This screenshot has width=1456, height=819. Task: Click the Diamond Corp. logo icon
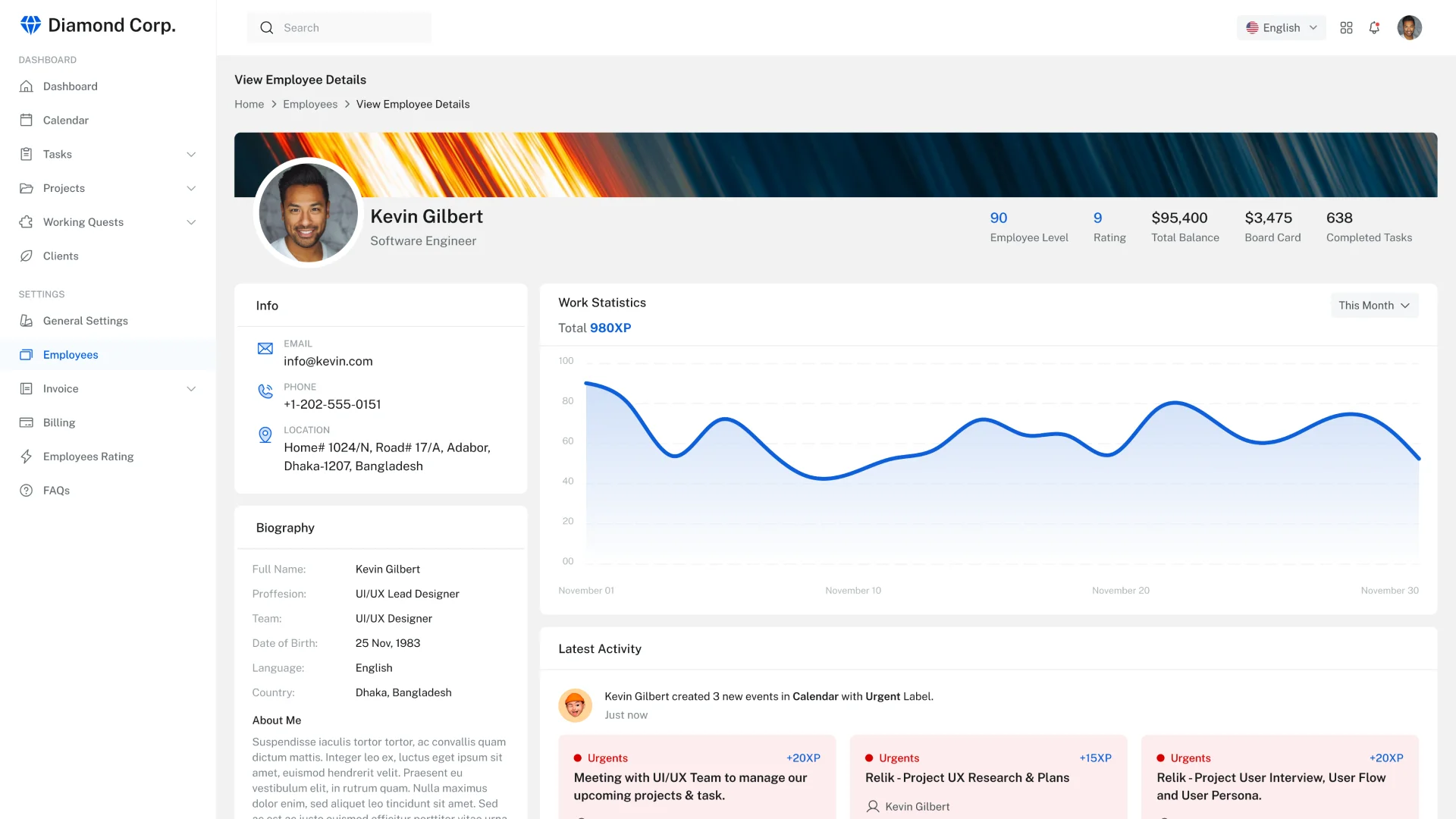[30, 25]
